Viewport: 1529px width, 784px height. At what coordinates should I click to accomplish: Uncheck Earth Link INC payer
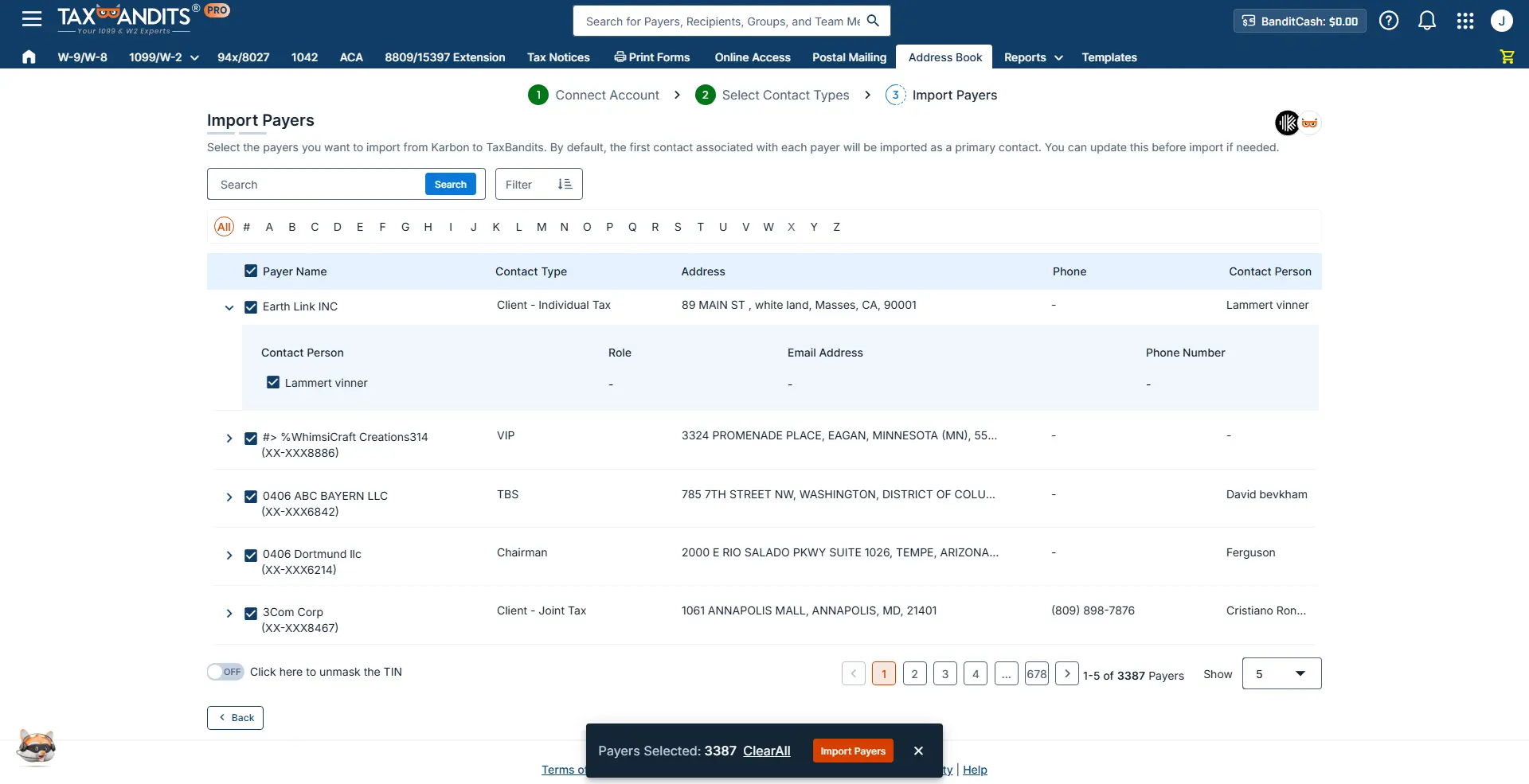click(251, 307)
